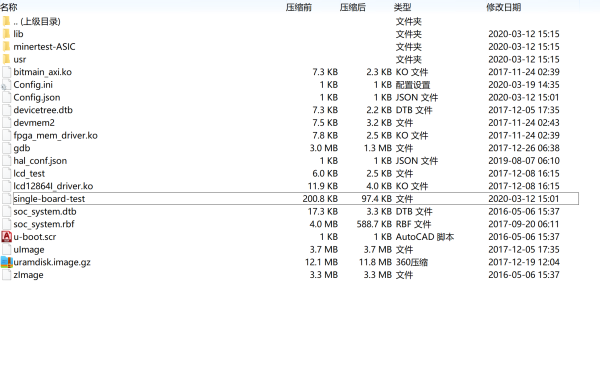Click the lcd_test file icon
Image resolution: width=600 pixels, height=375 pixels.
tap(6, 173)
